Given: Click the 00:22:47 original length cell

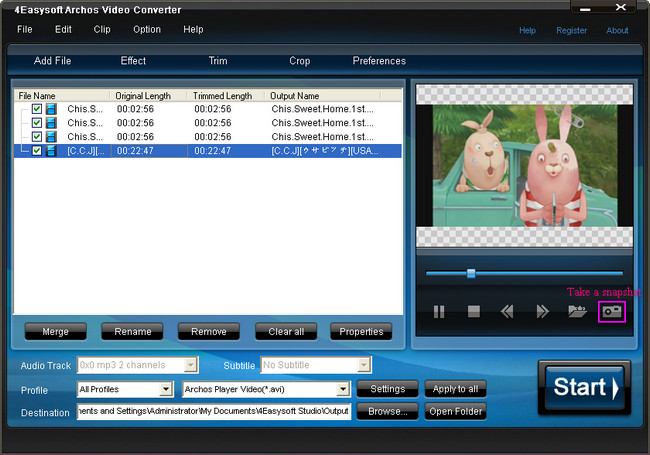Looking at the screenshot, I should point(135,151).
